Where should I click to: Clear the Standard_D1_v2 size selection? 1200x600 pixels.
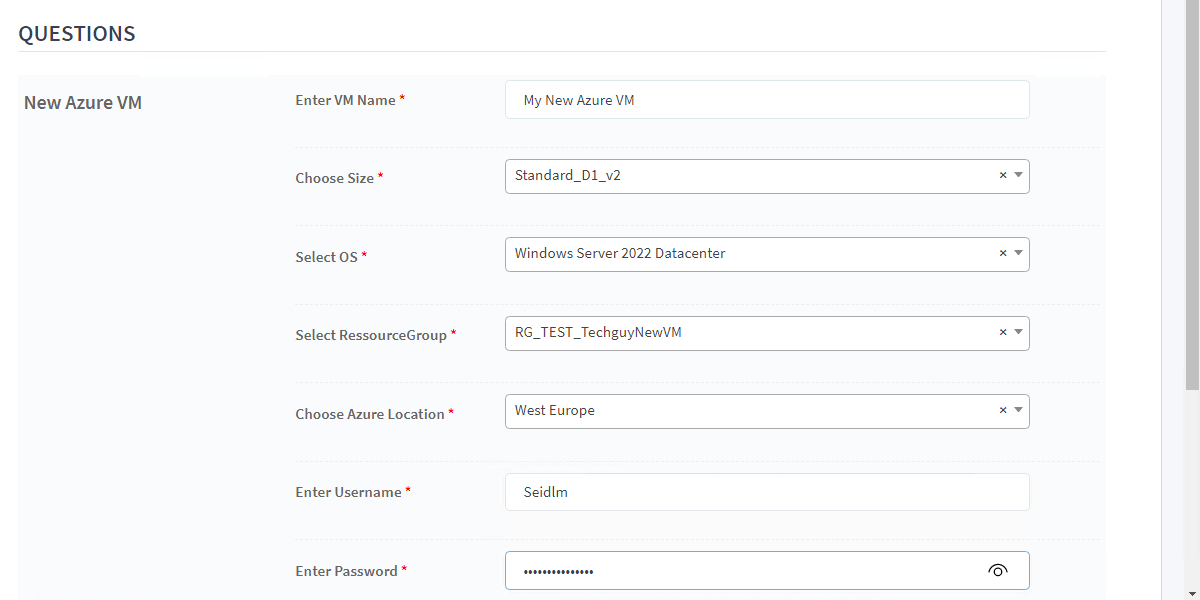pos(1003,175)
